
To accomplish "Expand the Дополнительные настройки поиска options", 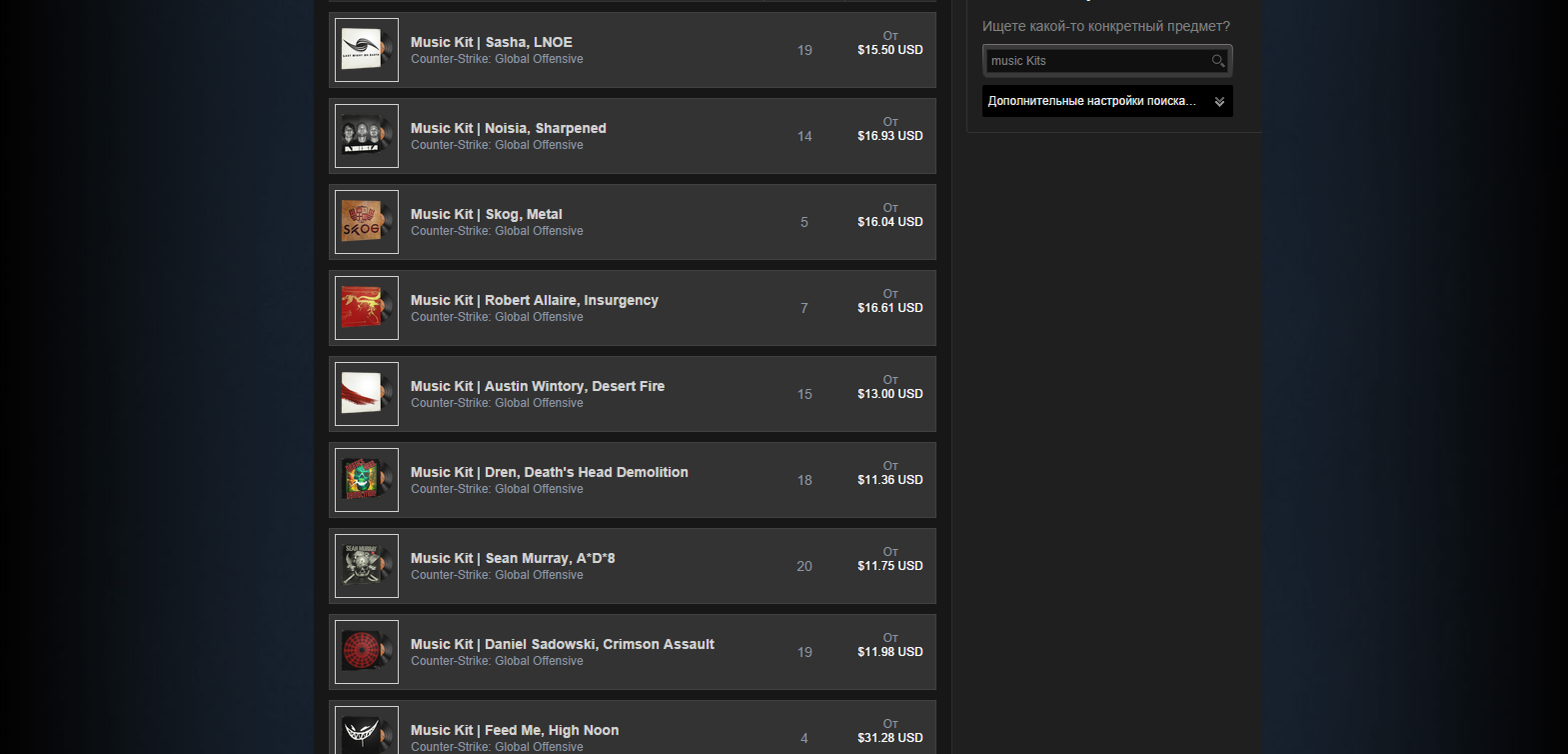I will tap(1107, 101).
